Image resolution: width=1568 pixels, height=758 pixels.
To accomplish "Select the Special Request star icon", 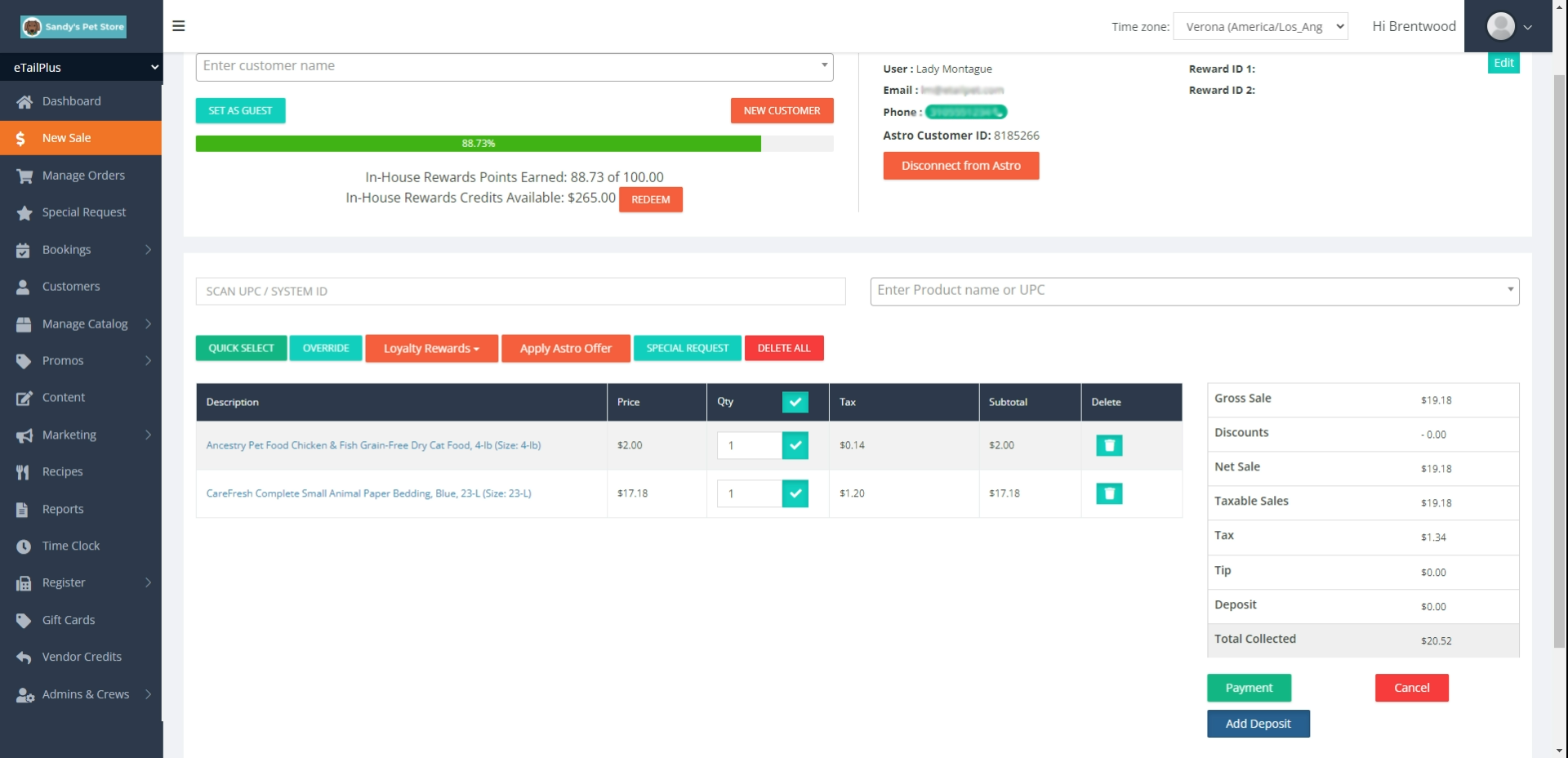I will tap(24, 212).
